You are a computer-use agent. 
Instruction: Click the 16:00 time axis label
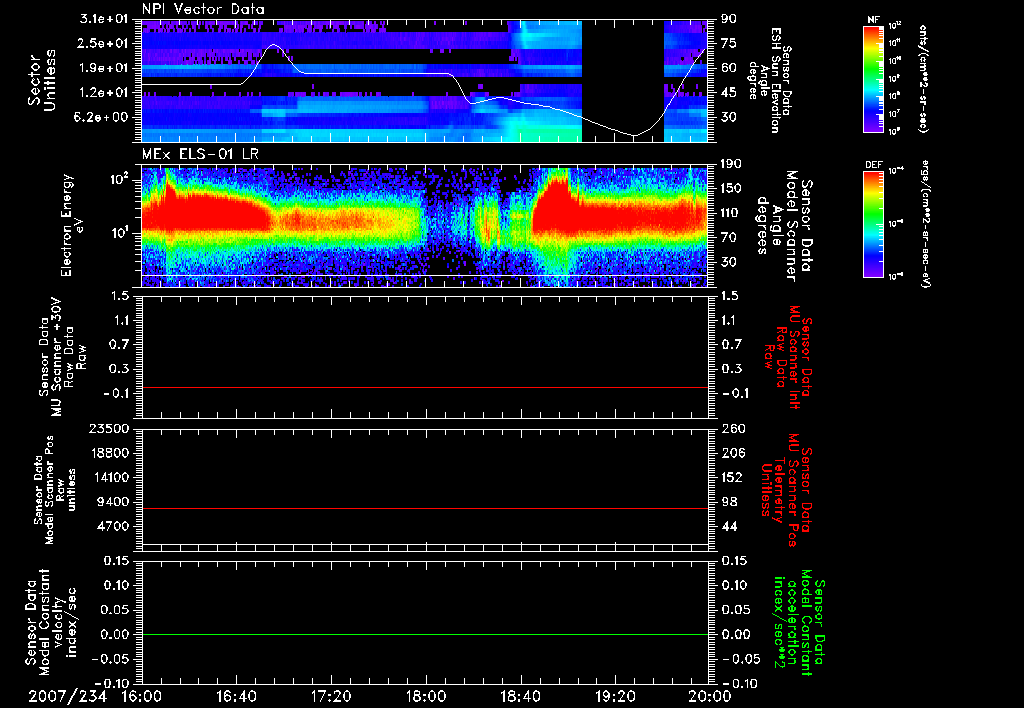[x=142, y=697]
